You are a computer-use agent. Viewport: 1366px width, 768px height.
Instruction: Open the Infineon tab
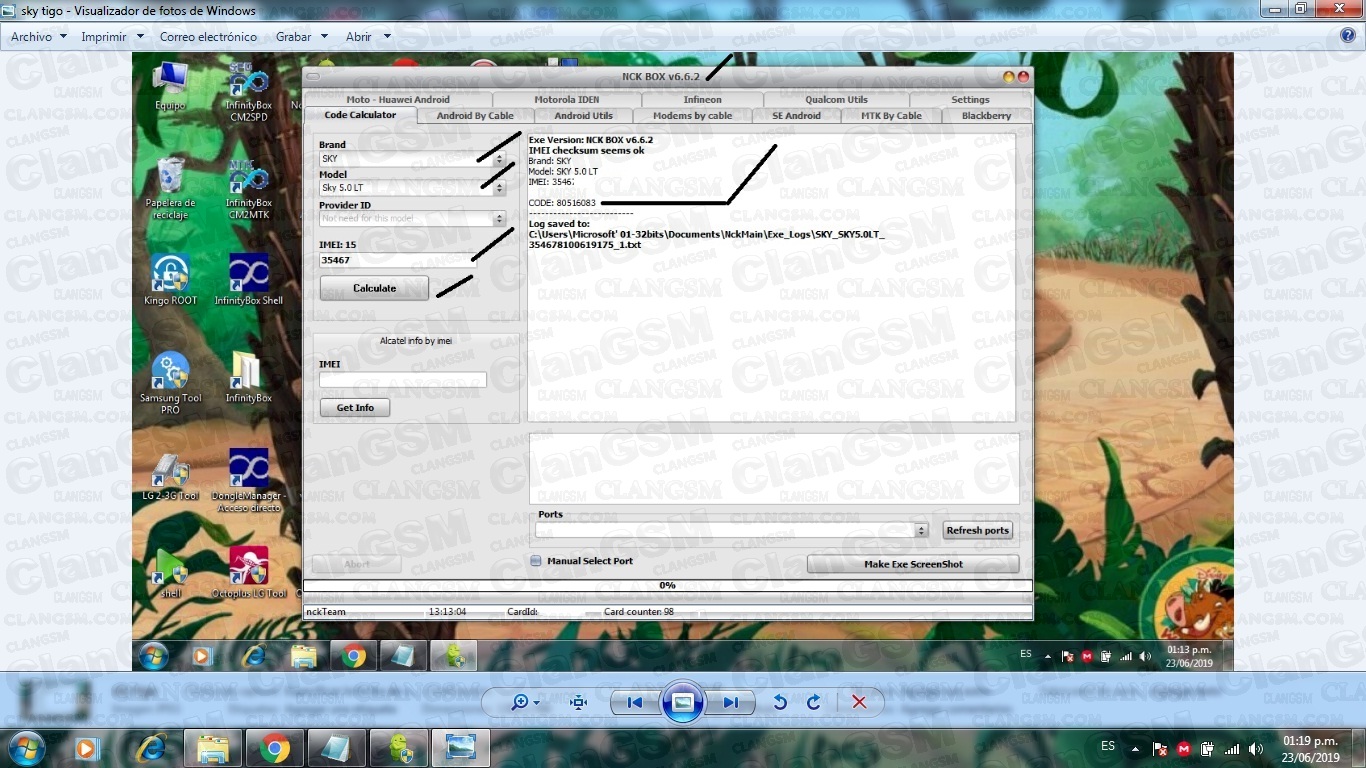point(703,100)
